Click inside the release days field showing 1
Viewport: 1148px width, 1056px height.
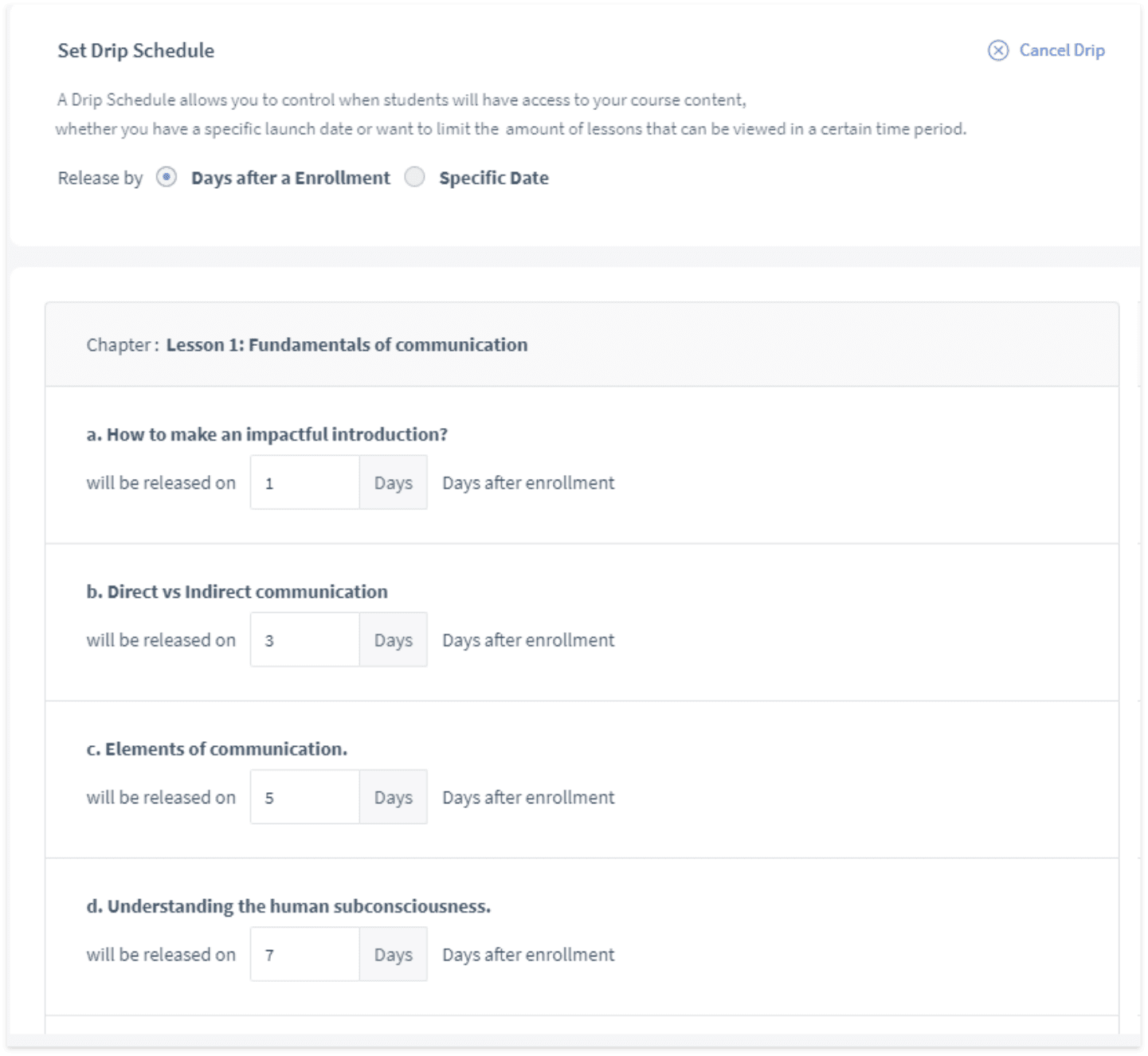tap(304, 482)
